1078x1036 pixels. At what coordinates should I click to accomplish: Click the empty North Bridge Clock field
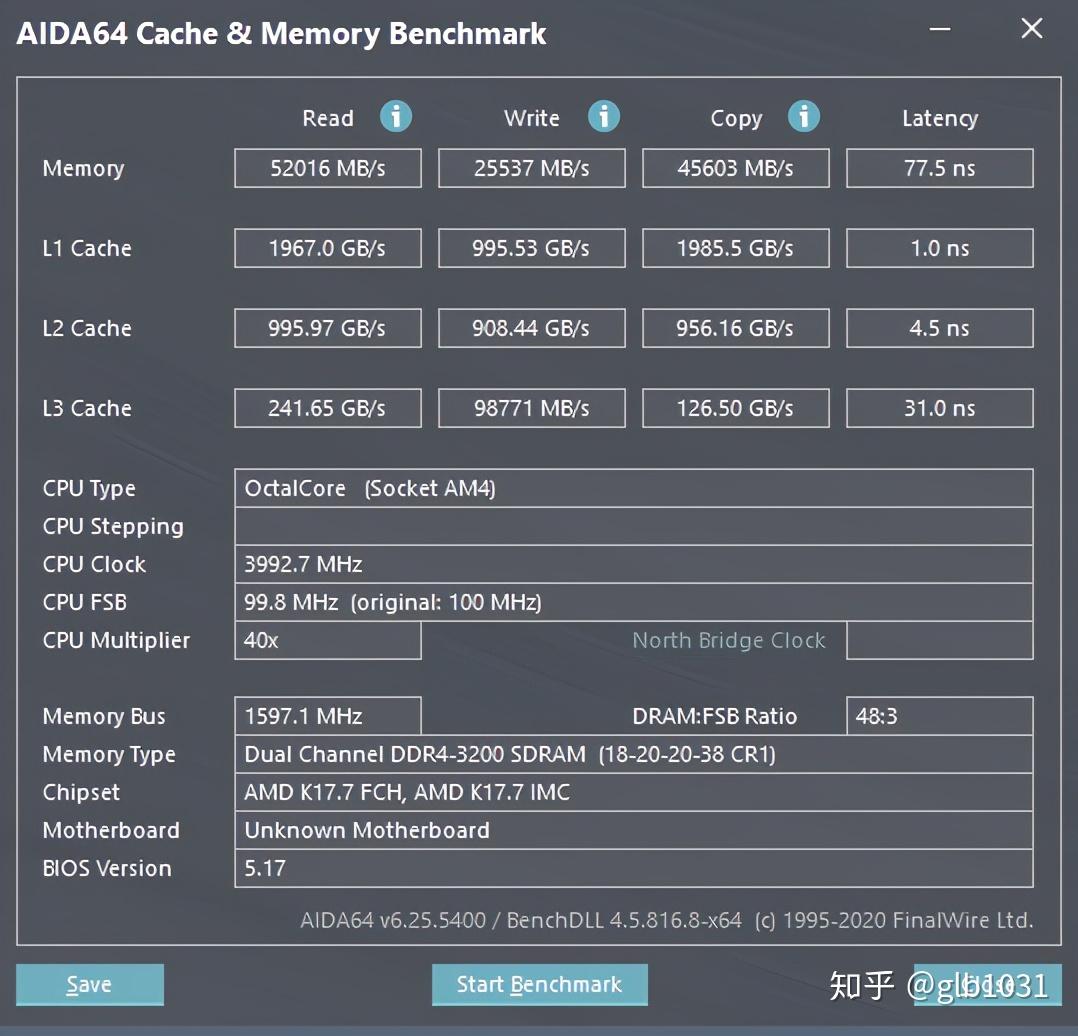(x=939, y=640)
